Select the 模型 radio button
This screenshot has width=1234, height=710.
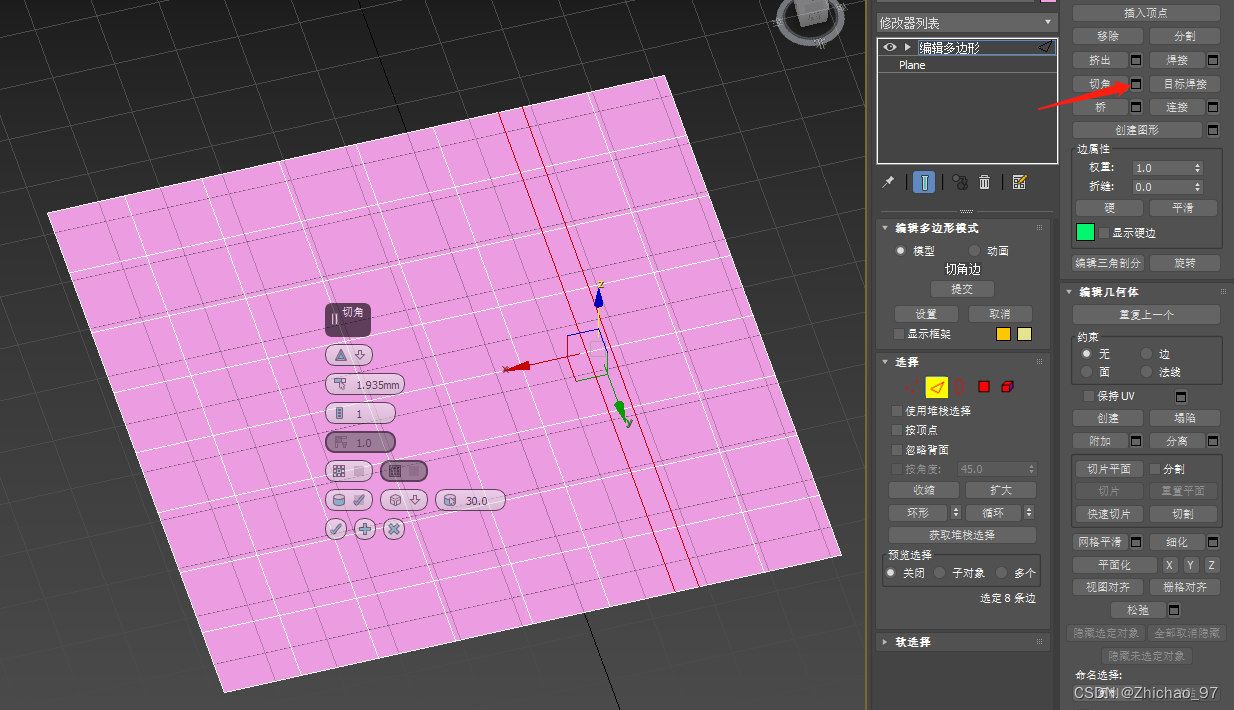(x=901, y=251)
